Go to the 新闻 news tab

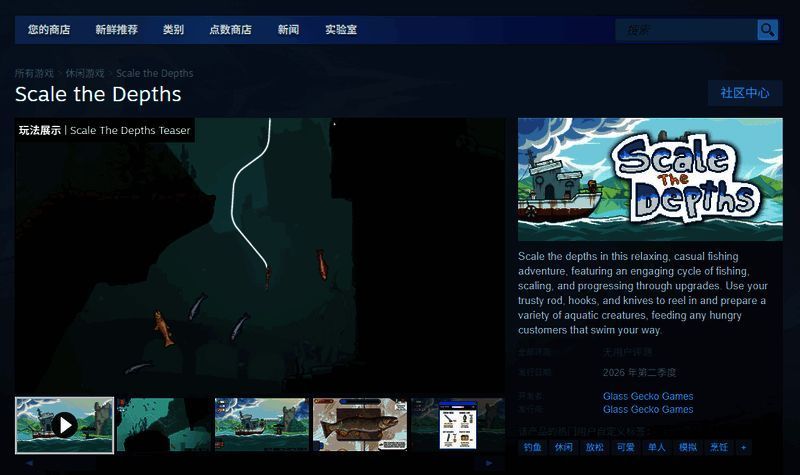288,30
